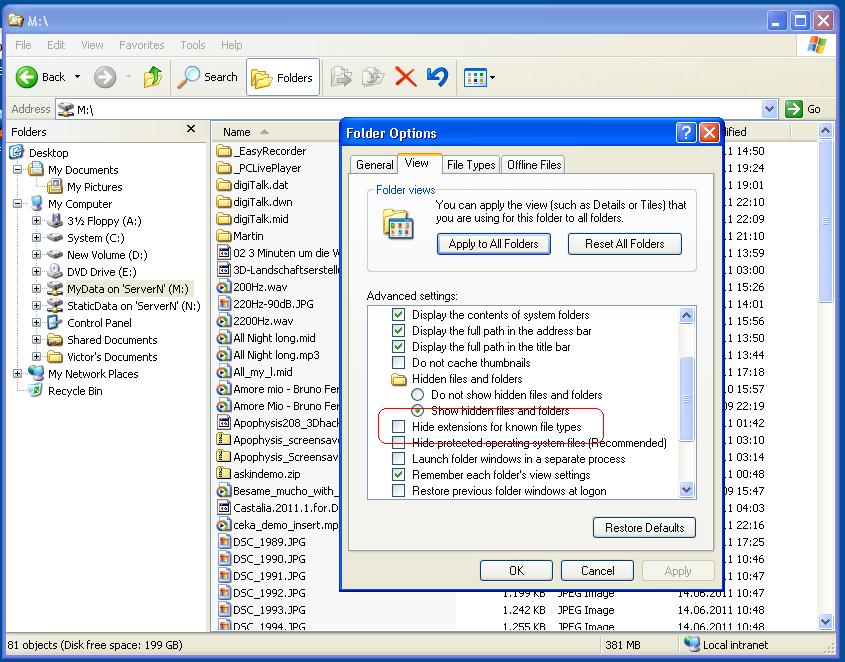
Task: Click the Restore Defaults button
Action: pyautogui.click(x=644, y=528)
